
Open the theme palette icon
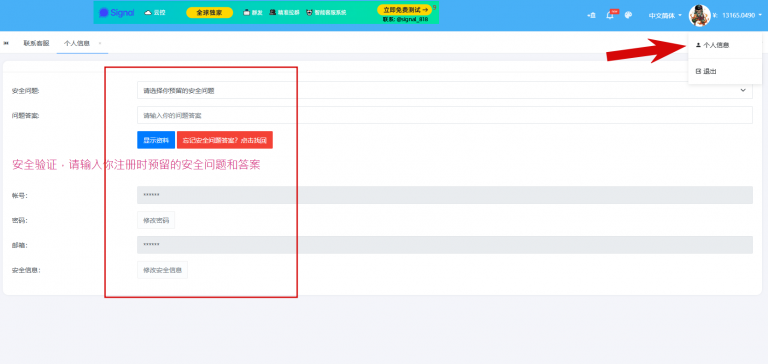pyautogui.click(x=628, y=15)
